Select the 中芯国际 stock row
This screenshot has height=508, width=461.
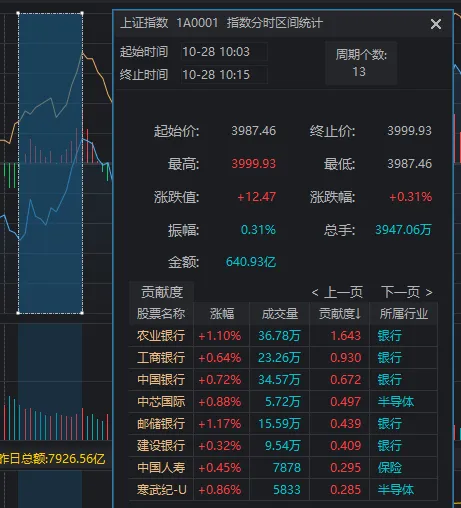click(x=283, y=402)
